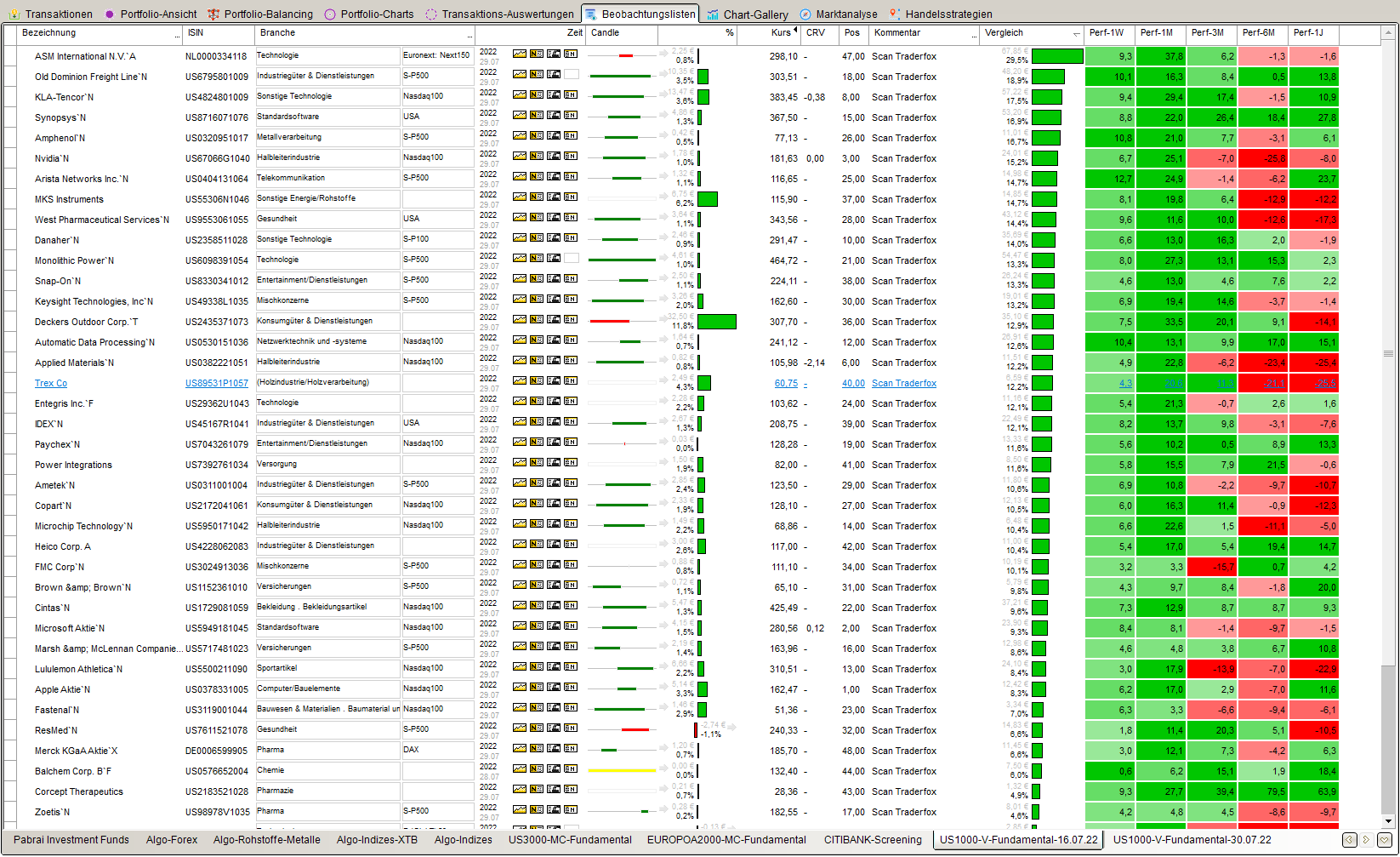This screenshot has height=857, width=1400.
Task: Open the Branche column options (ellipsis)
Action: coord(470,36)
